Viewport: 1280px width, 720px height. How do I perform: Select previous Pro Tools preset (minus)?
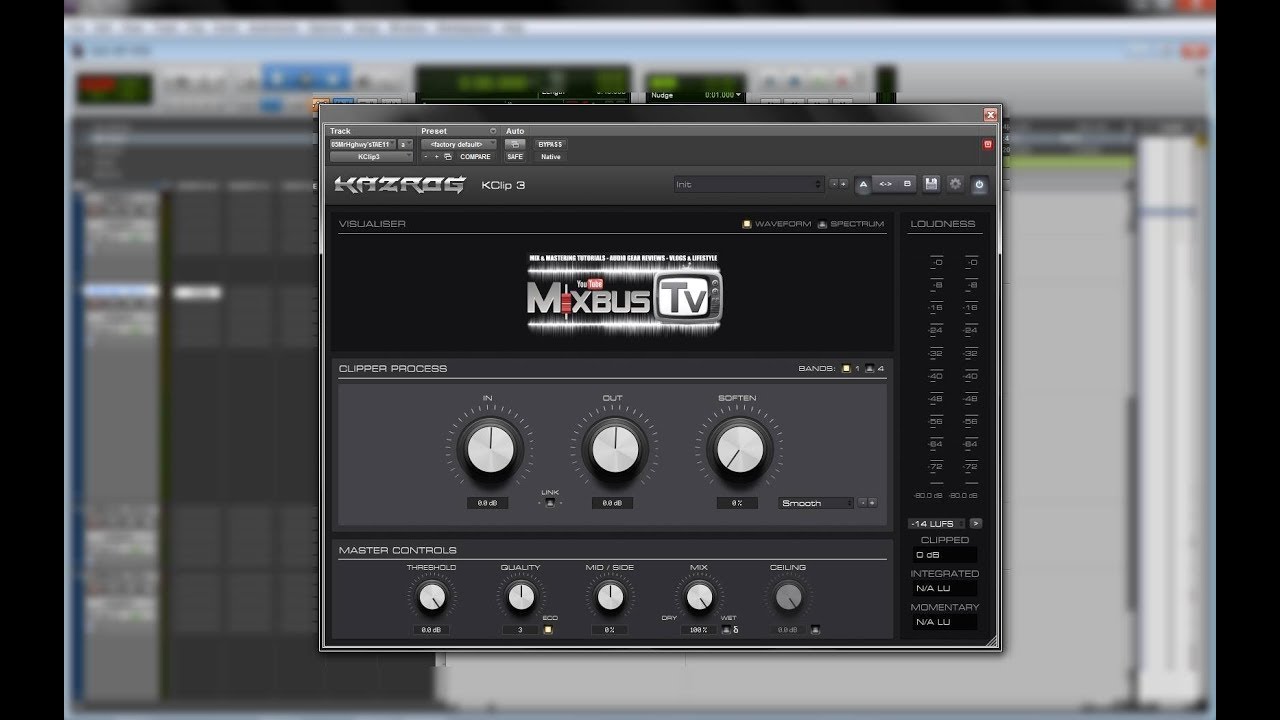click(x=426, y=157)
